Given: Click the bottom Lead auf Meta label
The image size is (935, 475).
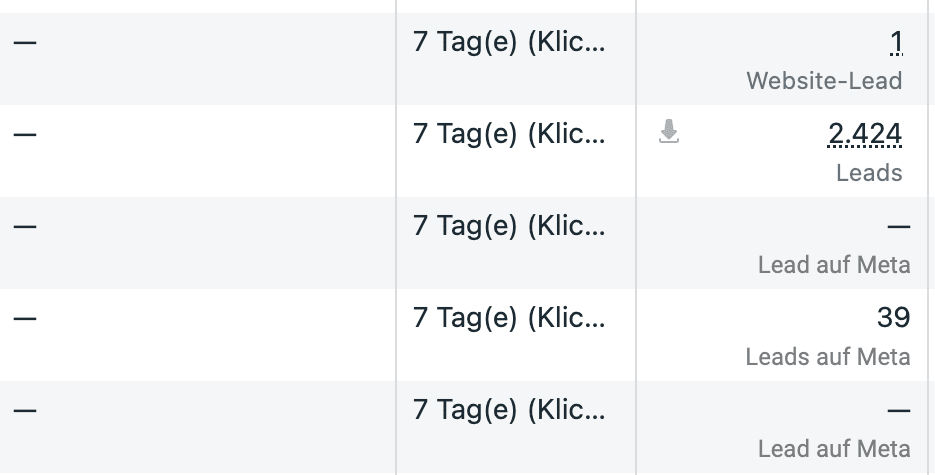Looking at the screenshot, I should point(834,449).
